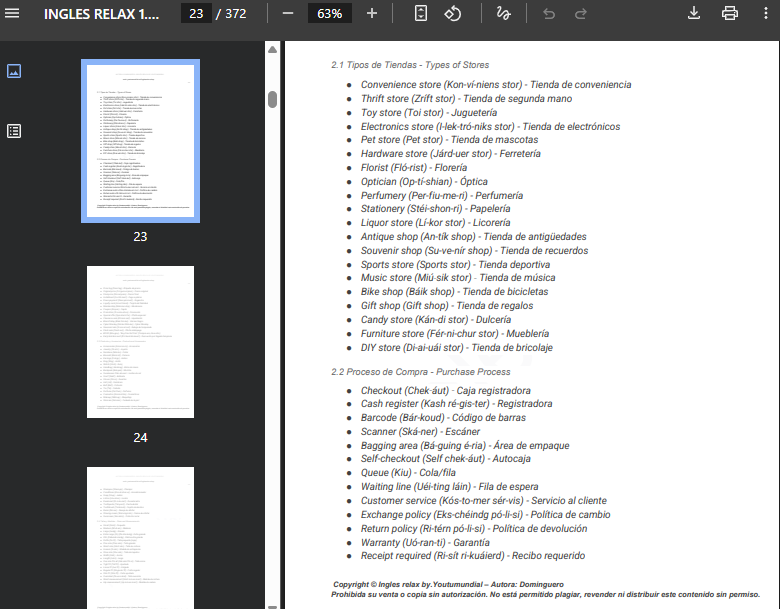Redo the last annotation
Viewport: 780px width, 609px height.
pos(581,14)
